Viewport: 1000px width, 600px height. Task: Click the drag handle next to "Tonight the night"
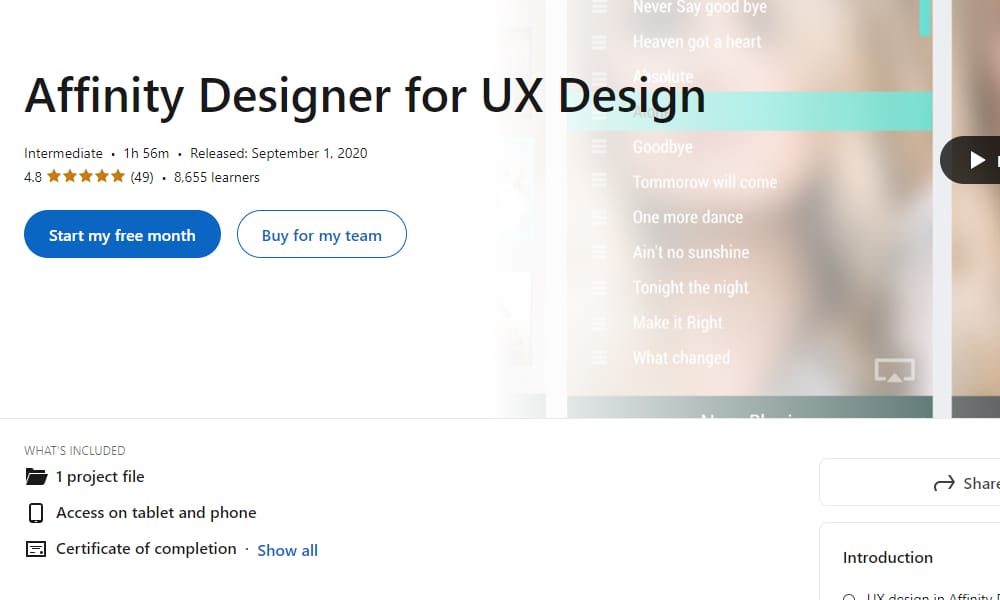tap(599, 287)
